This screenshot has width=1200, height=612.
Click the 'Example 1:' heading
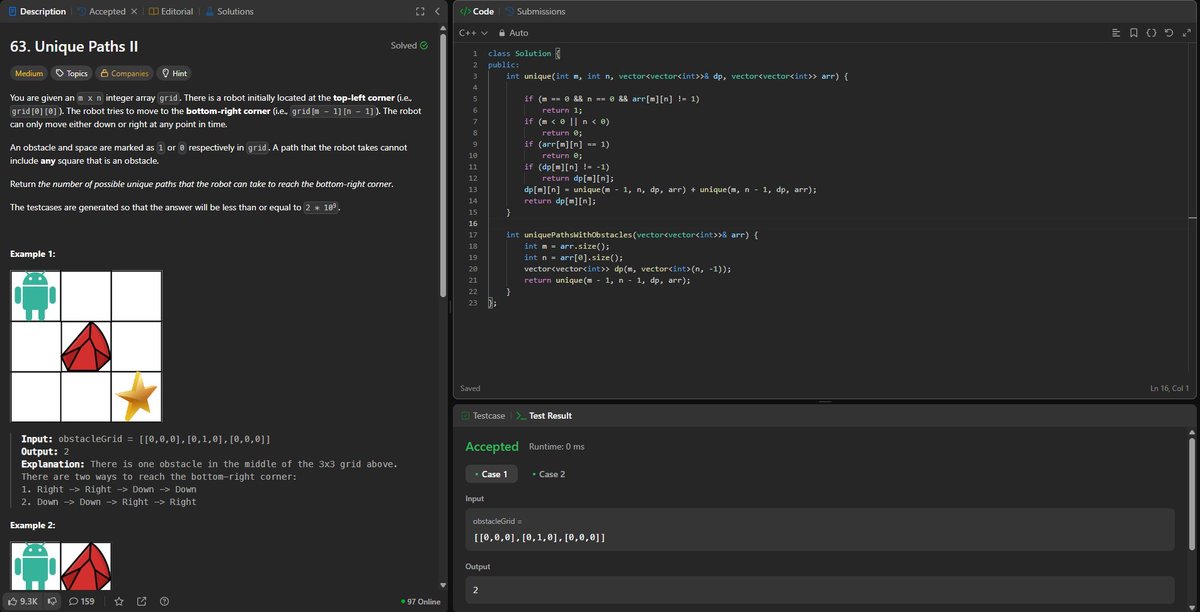33,254
